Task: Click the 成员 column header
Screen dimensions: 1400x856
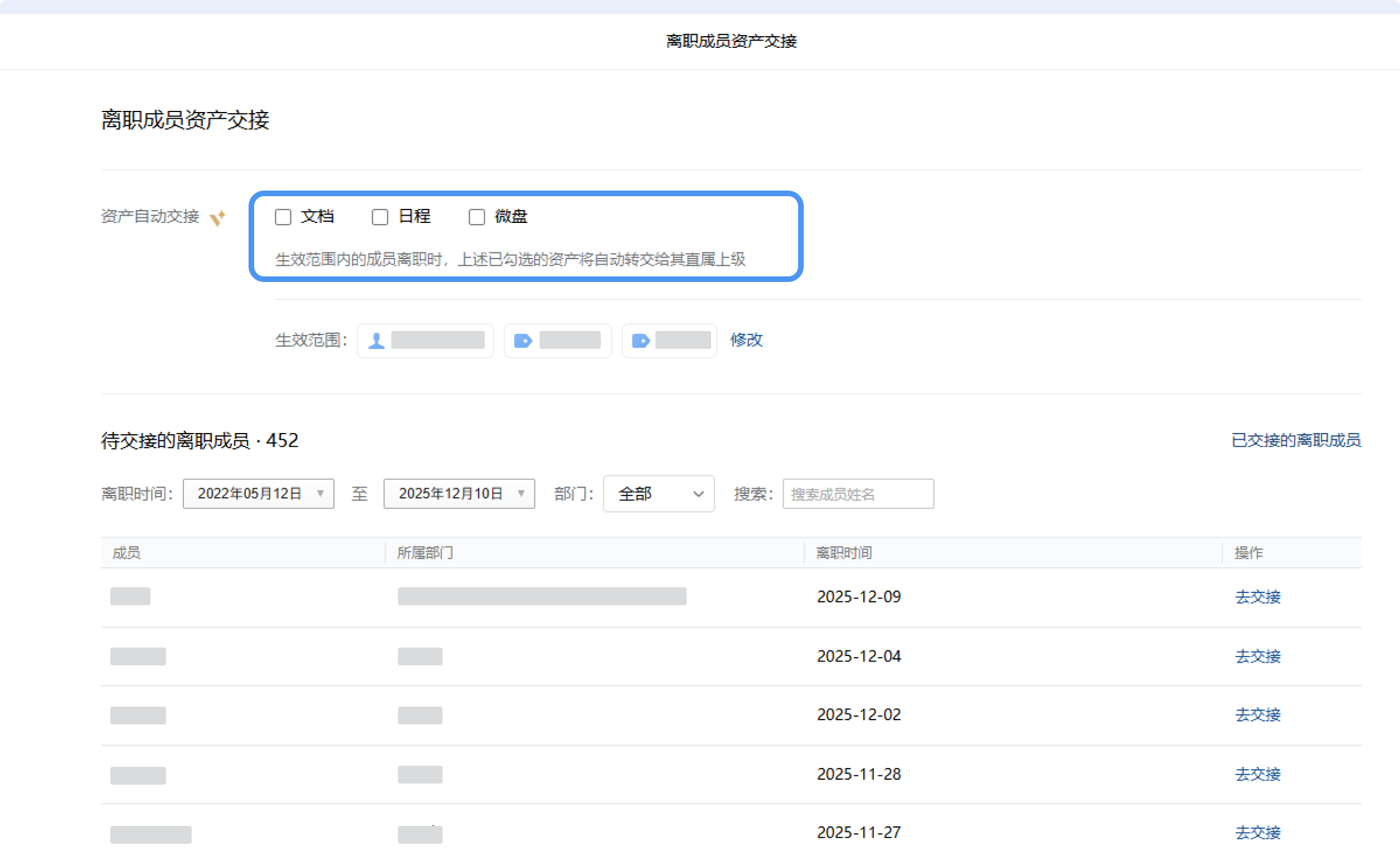Action: [126, 553]
